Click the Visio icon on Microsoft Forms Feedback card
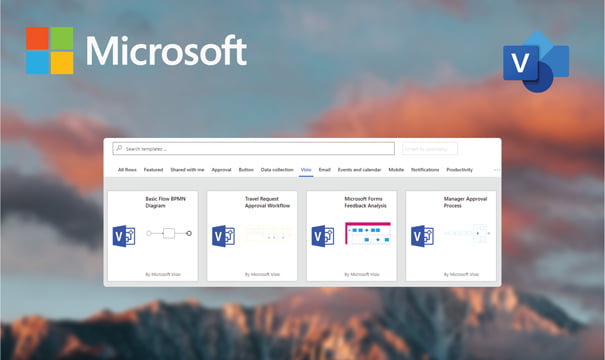Image resolution: width=605 pixels, height=360 pixels. tap(323, 236)
